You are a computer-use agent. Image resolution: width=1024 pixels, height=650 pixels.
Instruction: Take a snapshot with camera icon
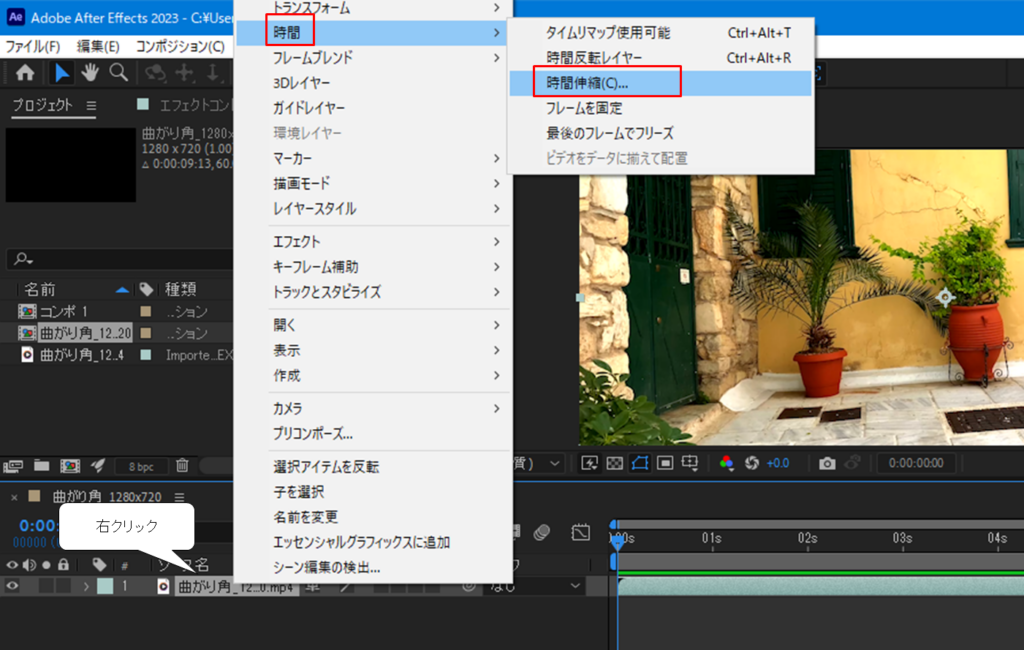pos(827,463)
